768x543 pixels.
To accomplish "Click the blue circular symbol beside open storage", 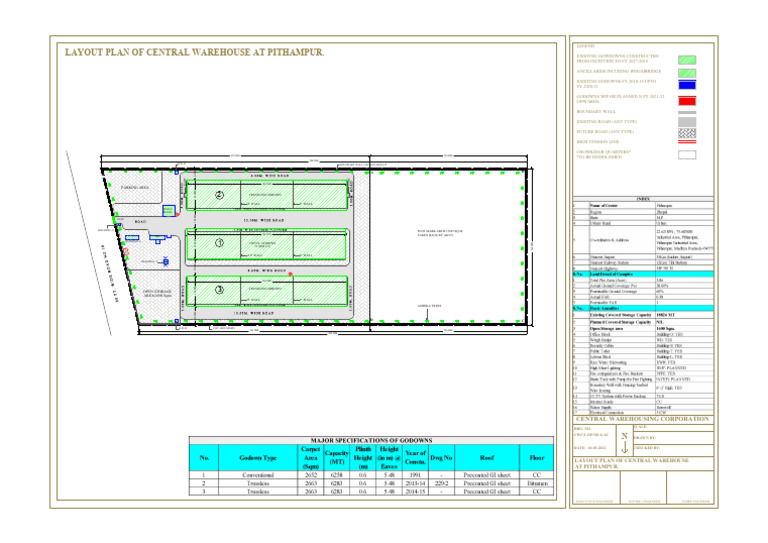I will [x=166, y=261].
